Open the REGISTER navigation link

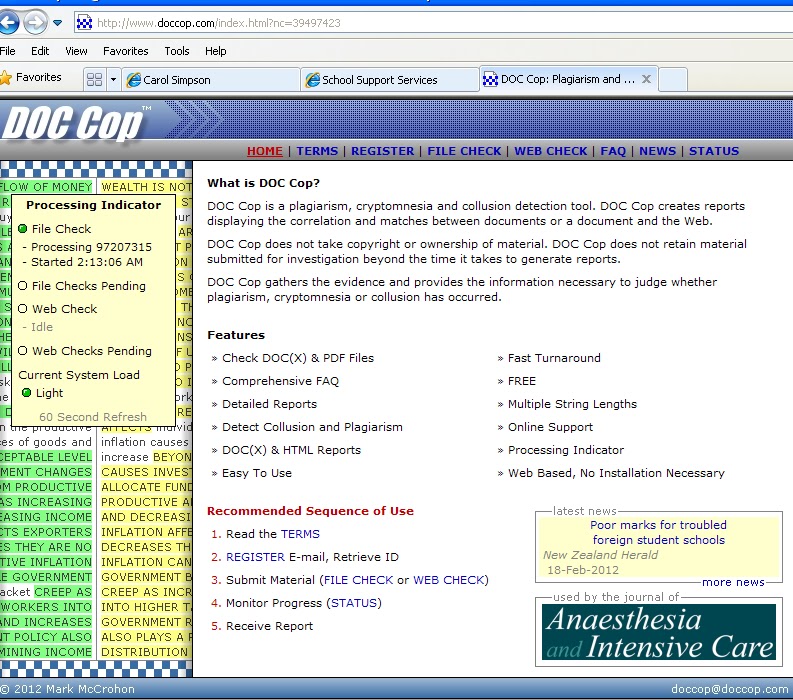coord(382,151)
